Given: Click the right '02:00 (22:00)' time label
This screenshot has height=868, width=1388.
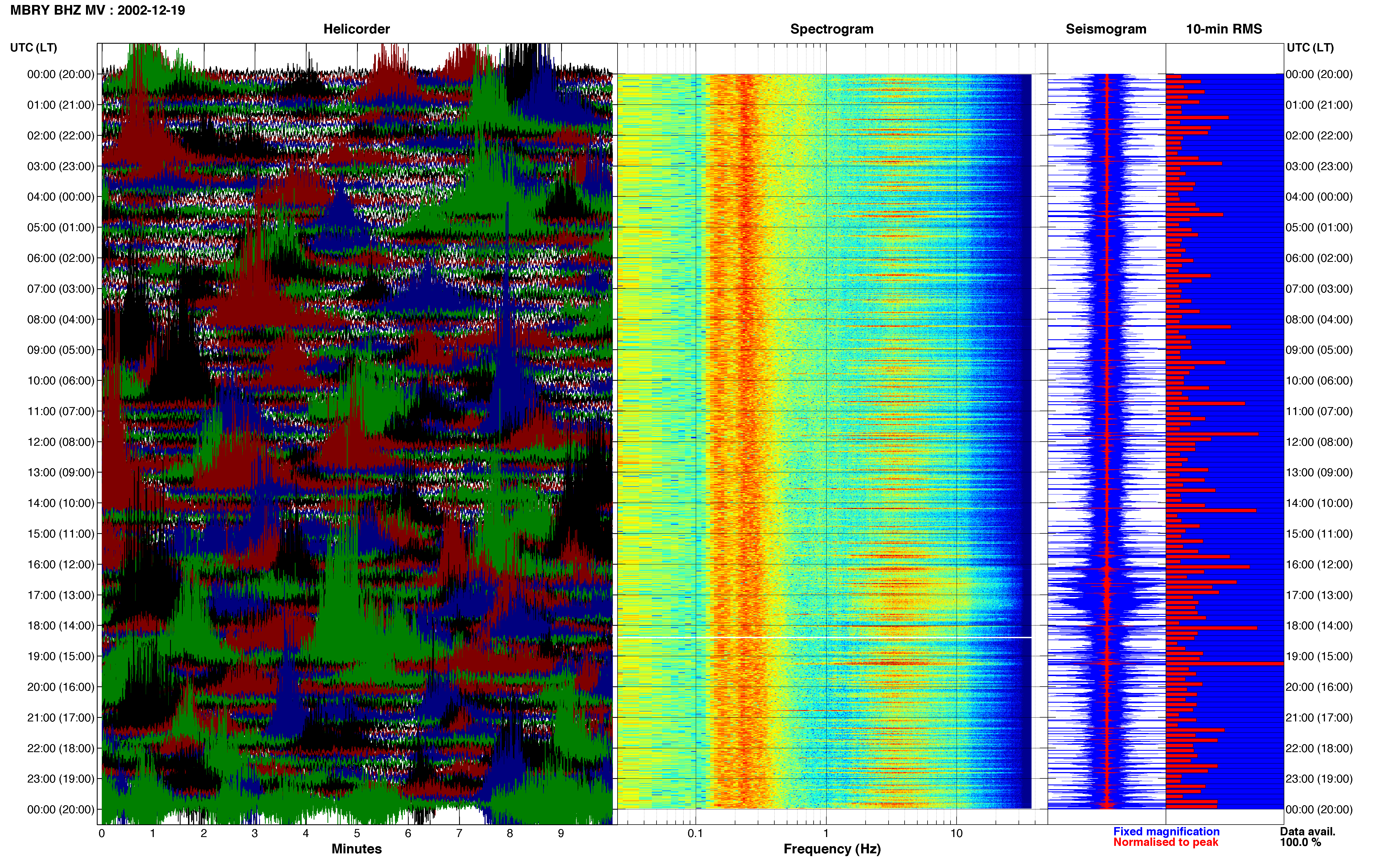Looking at the screenshot, I should pyautogui.click(x=1319, y=136).
